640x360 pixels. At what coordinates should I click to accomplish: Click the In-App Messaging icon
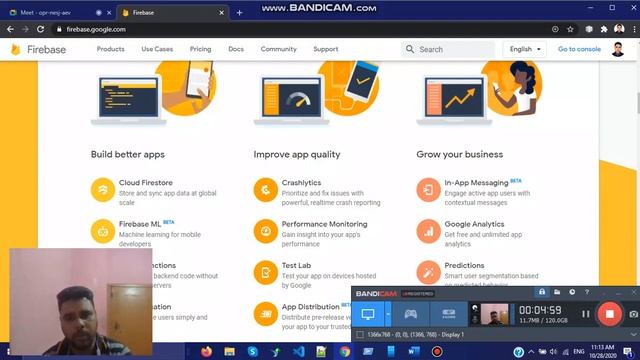tap(428, 190)
